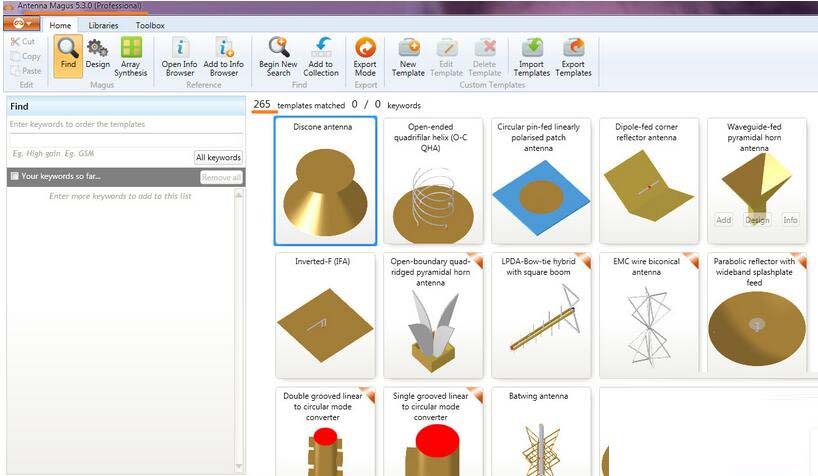The width and height of the screenshot is (818, 476).
Task: Switch to the Toolbox tab
Action: tap(150, 25)
